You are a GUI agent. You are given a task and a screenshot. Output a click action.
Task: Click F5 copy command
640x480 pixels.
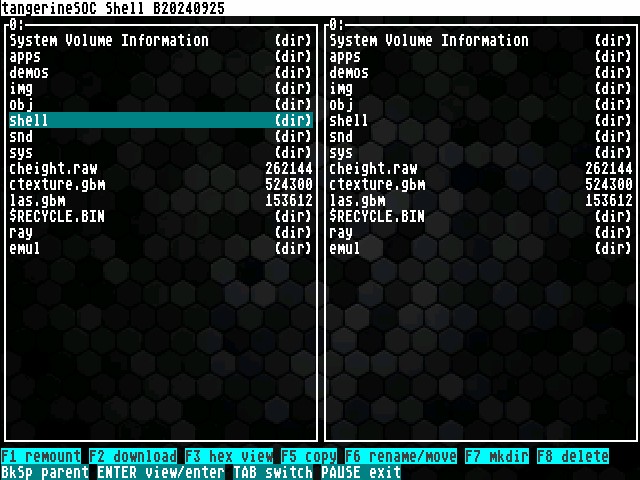pyautogui.click(x=309, y=456)
